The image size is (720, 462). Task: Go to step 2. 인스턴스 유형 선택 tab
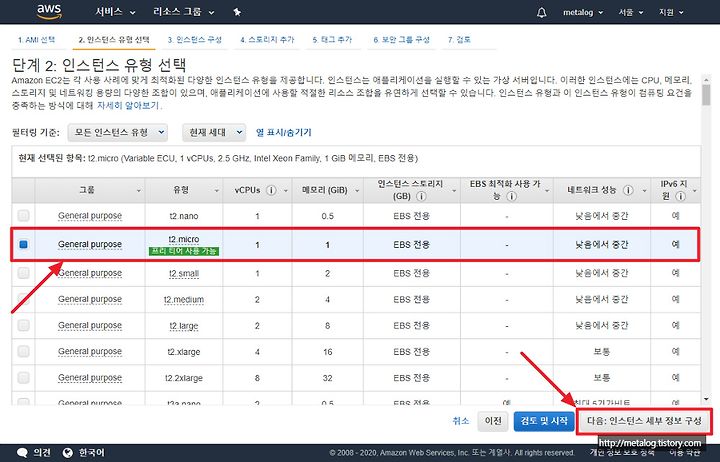coord(114,40)
